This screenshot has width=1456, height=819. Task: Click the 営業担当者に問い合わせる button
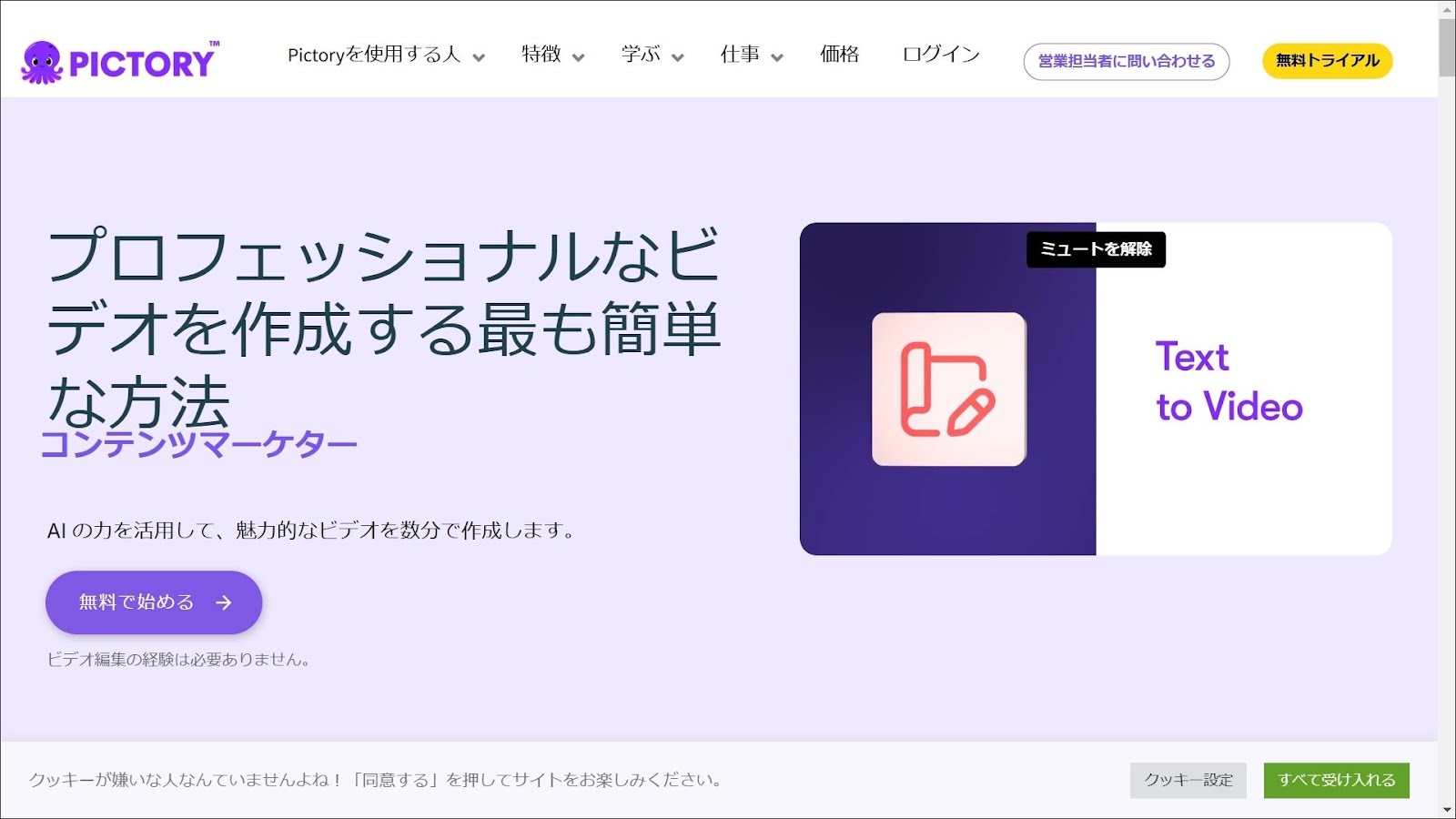pyautogui.click(x=1127, y=61)
